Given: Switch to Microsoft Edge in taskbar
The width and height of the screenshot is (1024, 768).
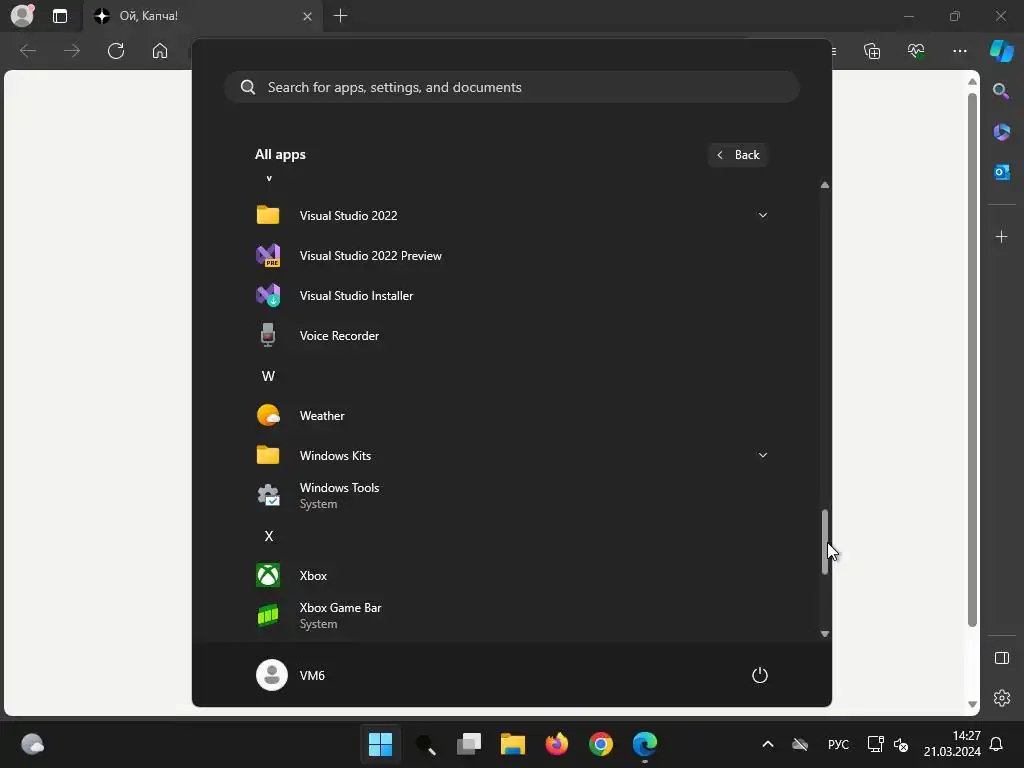Looking at the screenshot, I should (645, 744).
